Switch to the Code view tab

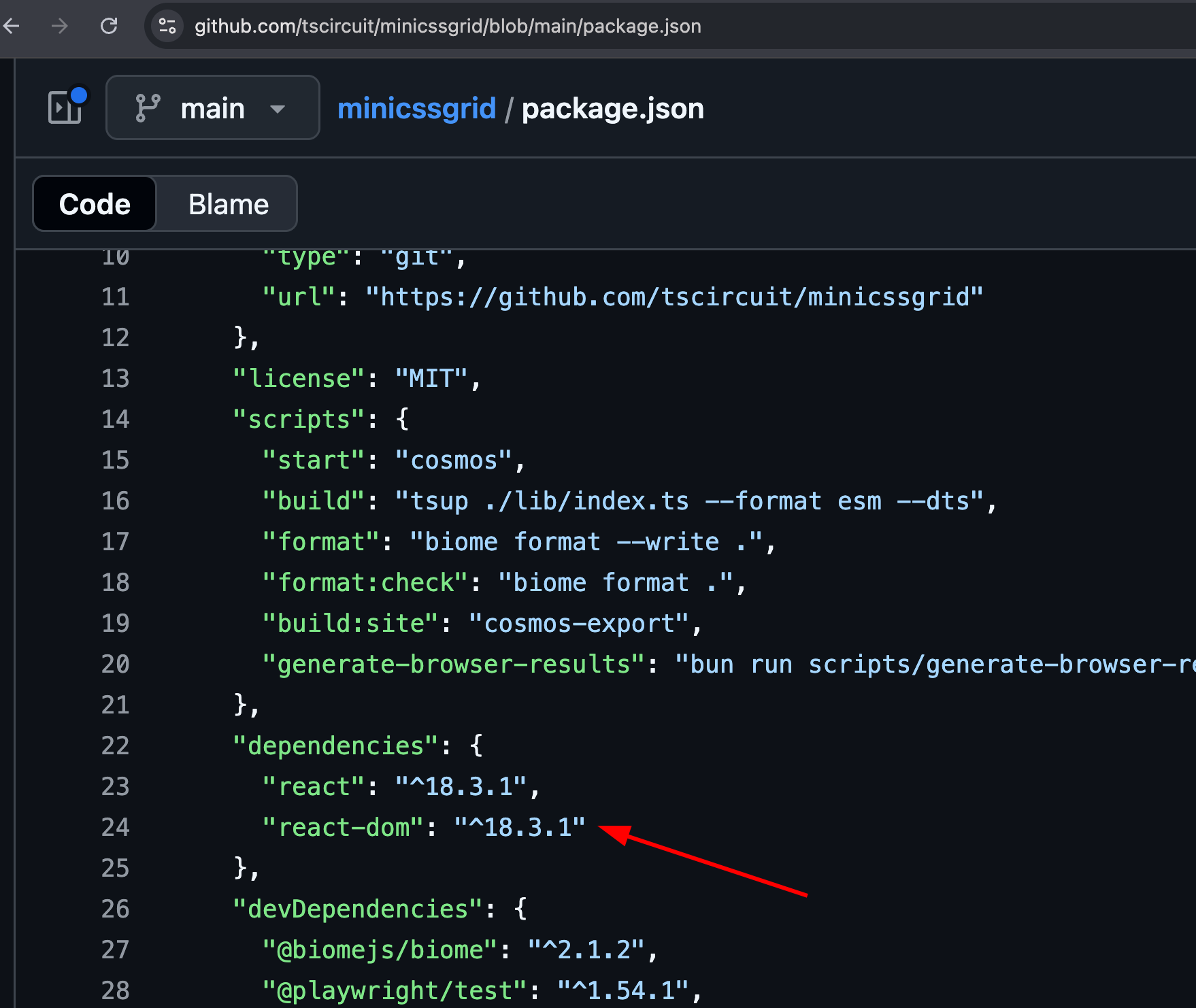click(95, 204)
